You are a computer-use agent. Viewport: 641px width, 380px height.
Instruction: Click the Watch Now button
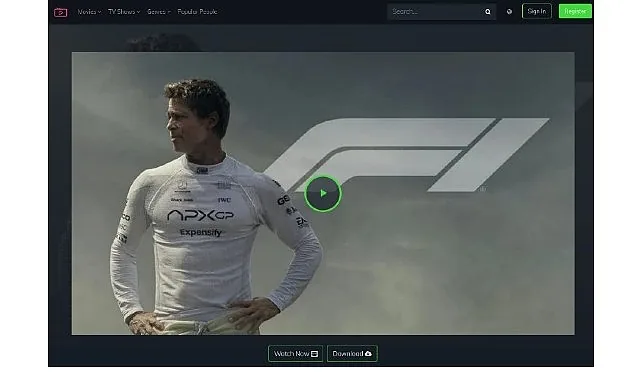pos(296,353)
